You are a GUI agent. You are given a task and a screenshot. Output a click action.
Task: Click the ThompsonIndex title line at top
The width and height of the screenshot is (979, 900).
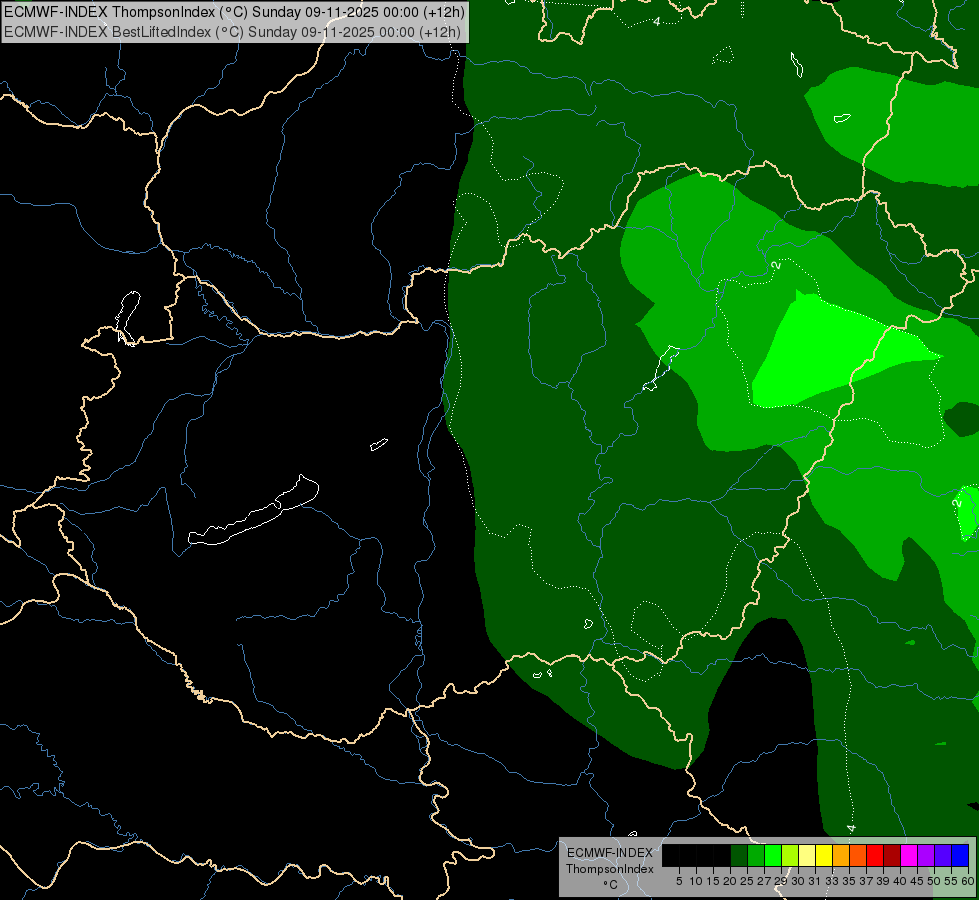pos(234,11)
